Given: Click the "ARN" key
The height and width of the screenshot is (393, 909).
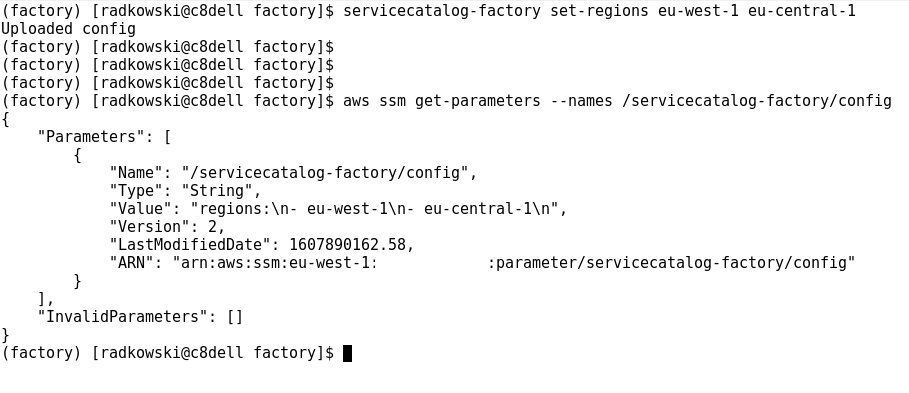Looking at the screenshot, I should pyautogui.click(x=132, y=263).
